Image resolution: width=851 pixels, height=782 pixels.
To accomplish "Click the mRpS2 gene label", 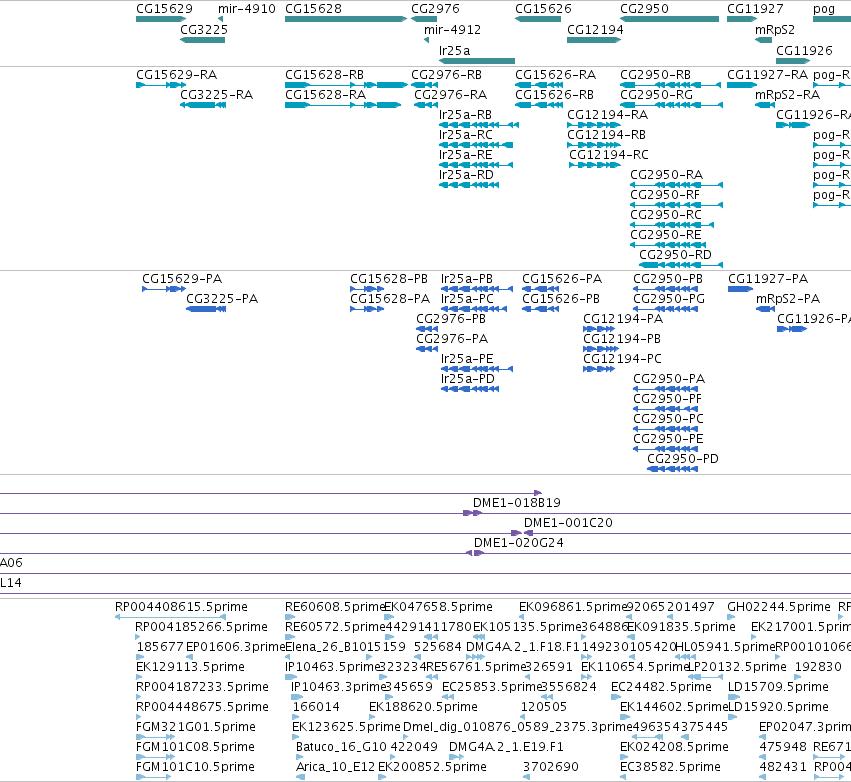I will tap(775, 29).
